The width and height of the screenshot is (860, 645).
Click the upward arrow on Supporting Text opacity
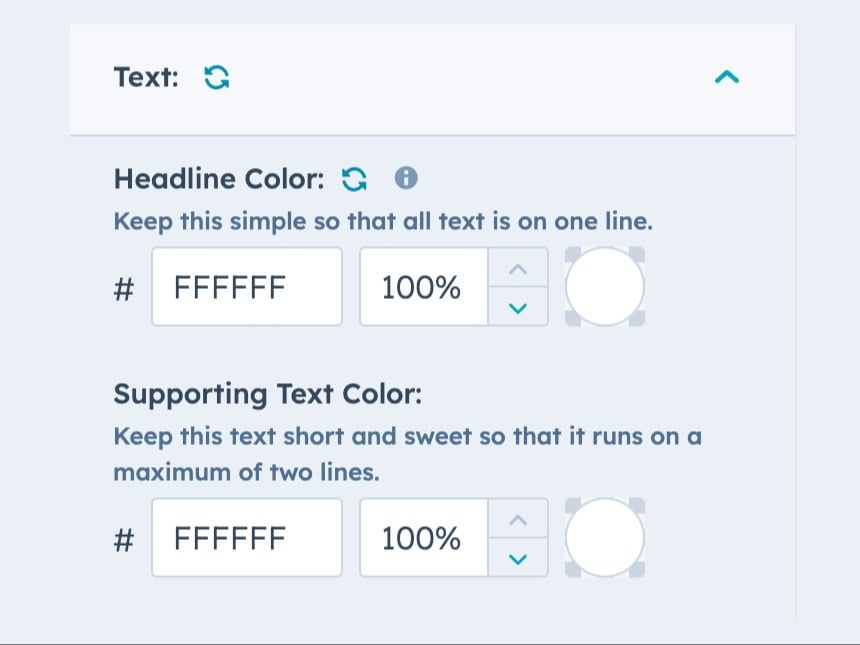point(518,519)
